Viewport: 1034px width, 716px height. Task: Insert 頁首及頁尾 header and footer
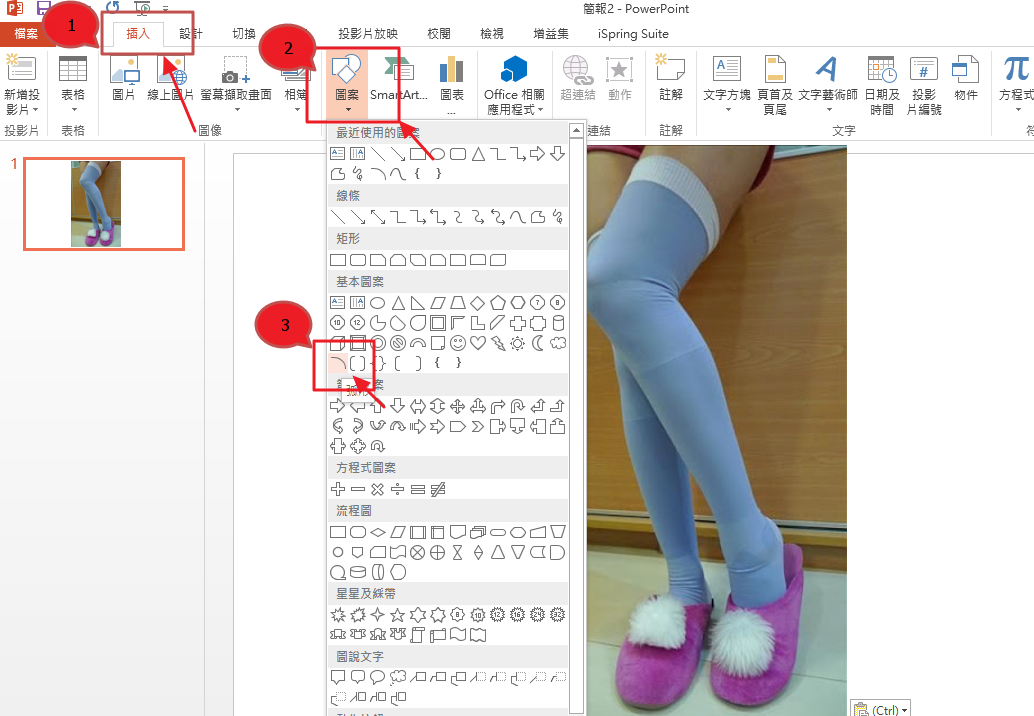click(775, 86)
